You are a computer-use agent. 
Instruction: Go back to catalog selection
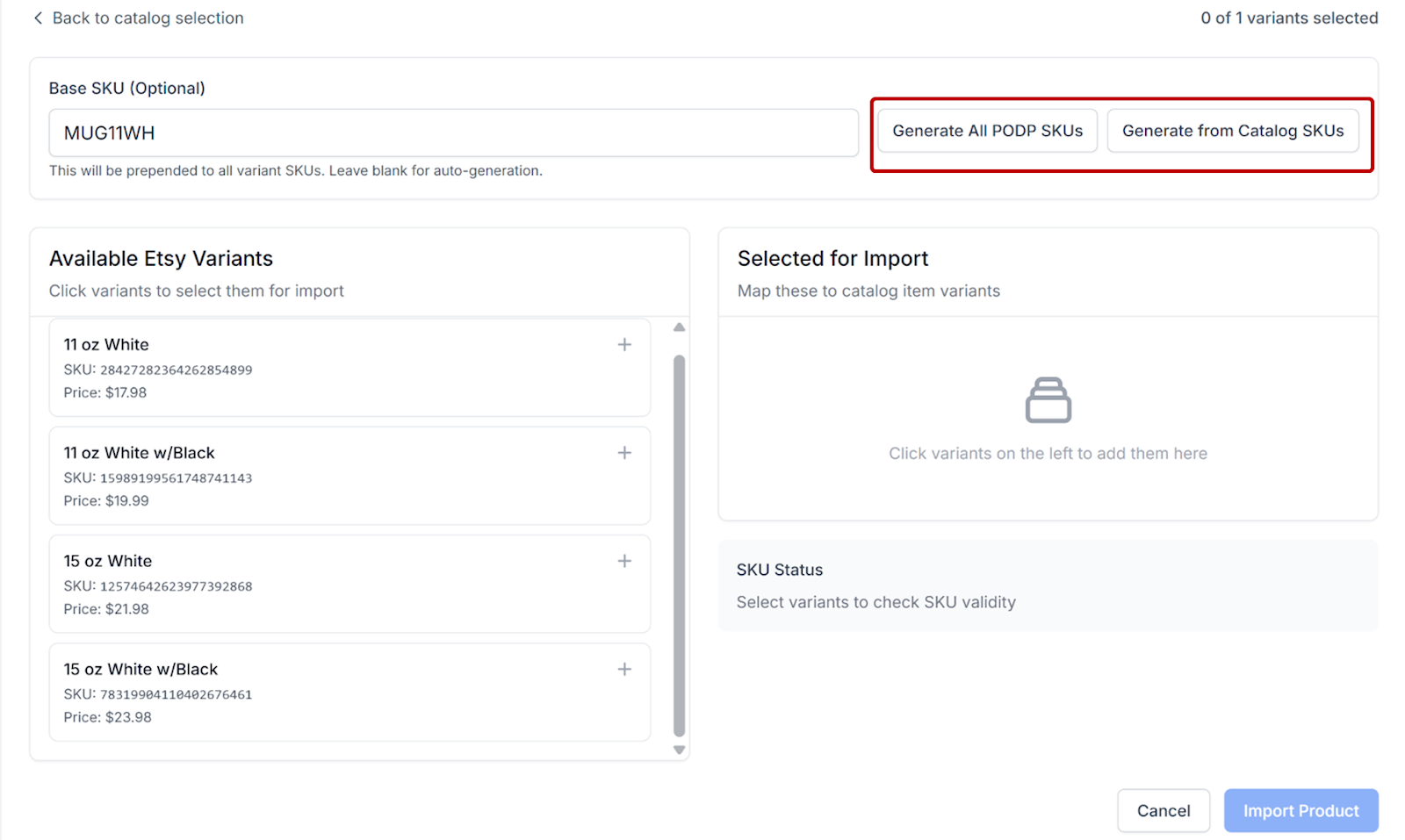point(148,18)
